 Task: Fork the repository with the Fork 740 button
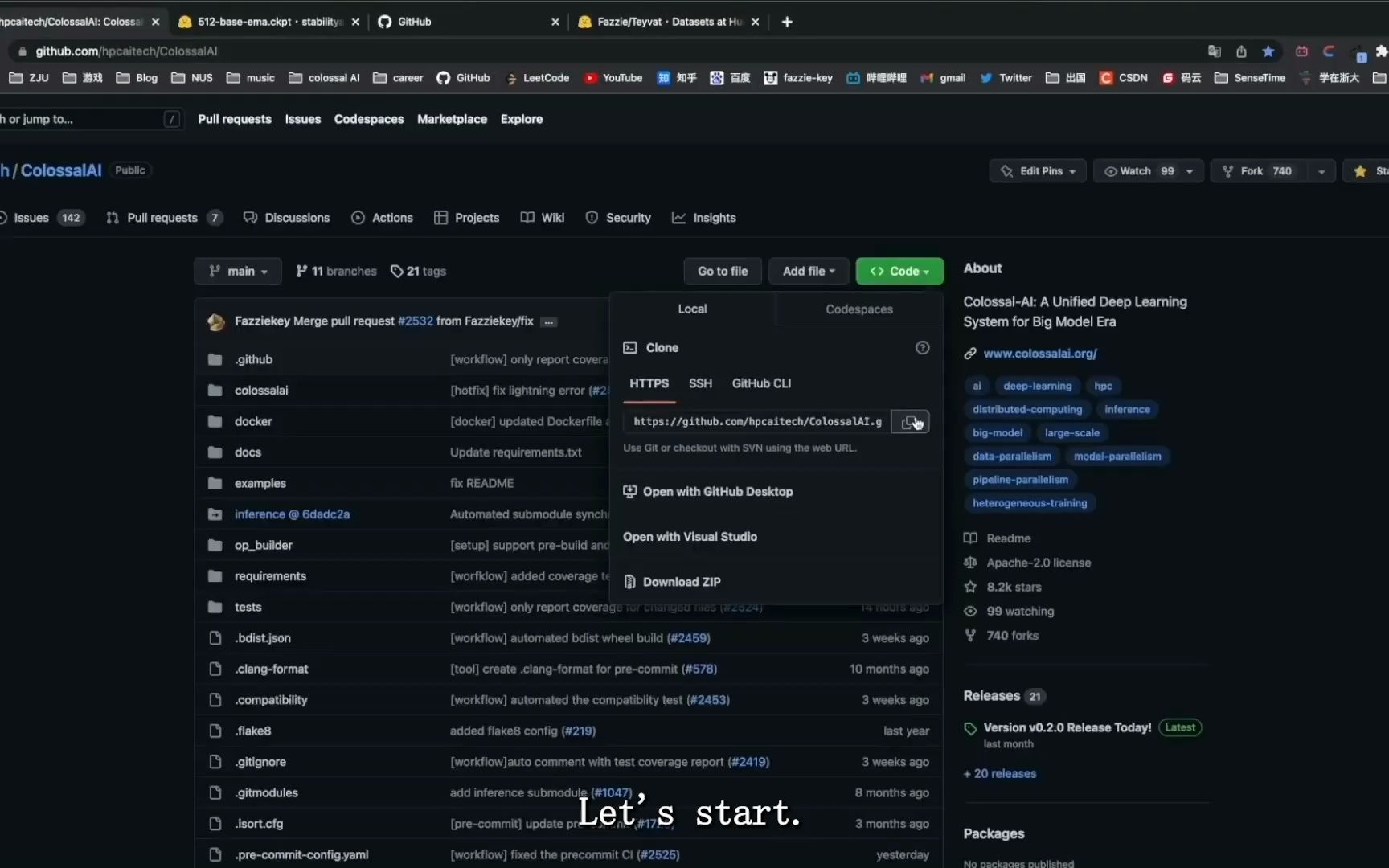1258,171
